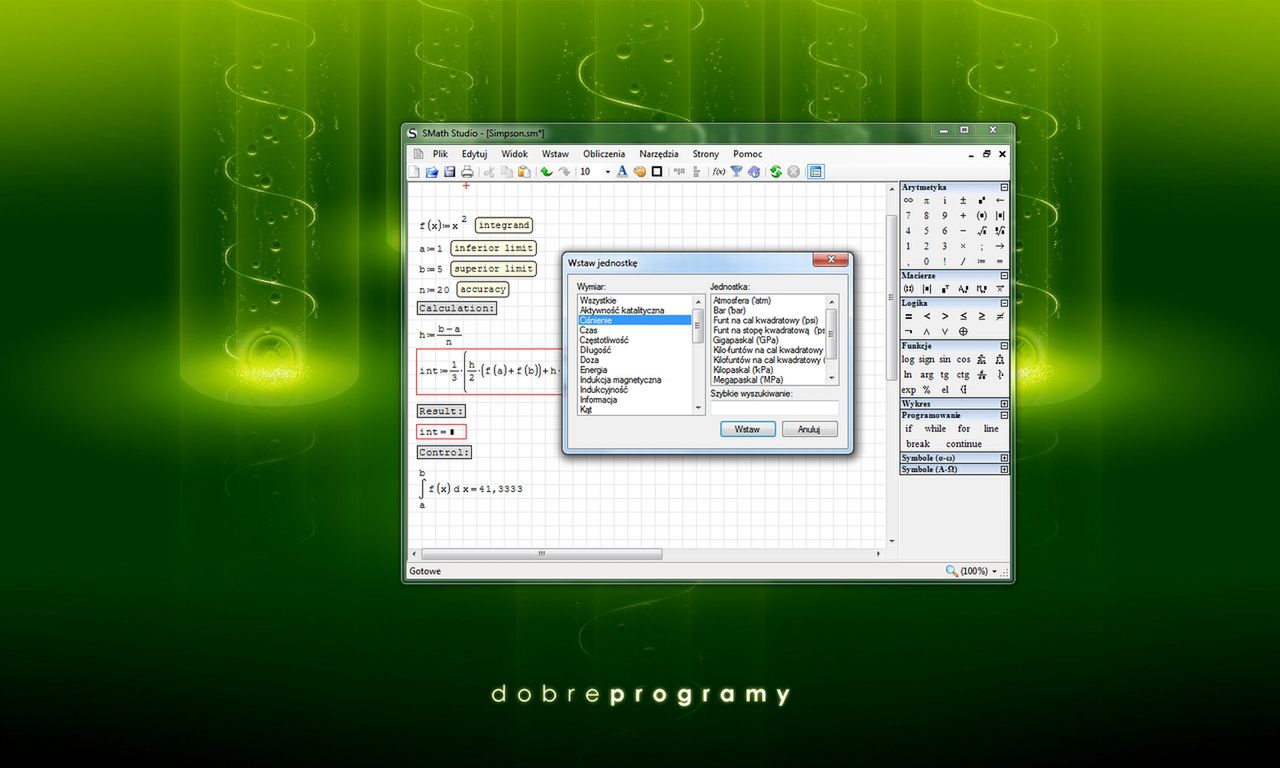This screenshot has width=1280, height=768.
Task: Click the font color 'A' icon
Action: (x=622, y=172)
